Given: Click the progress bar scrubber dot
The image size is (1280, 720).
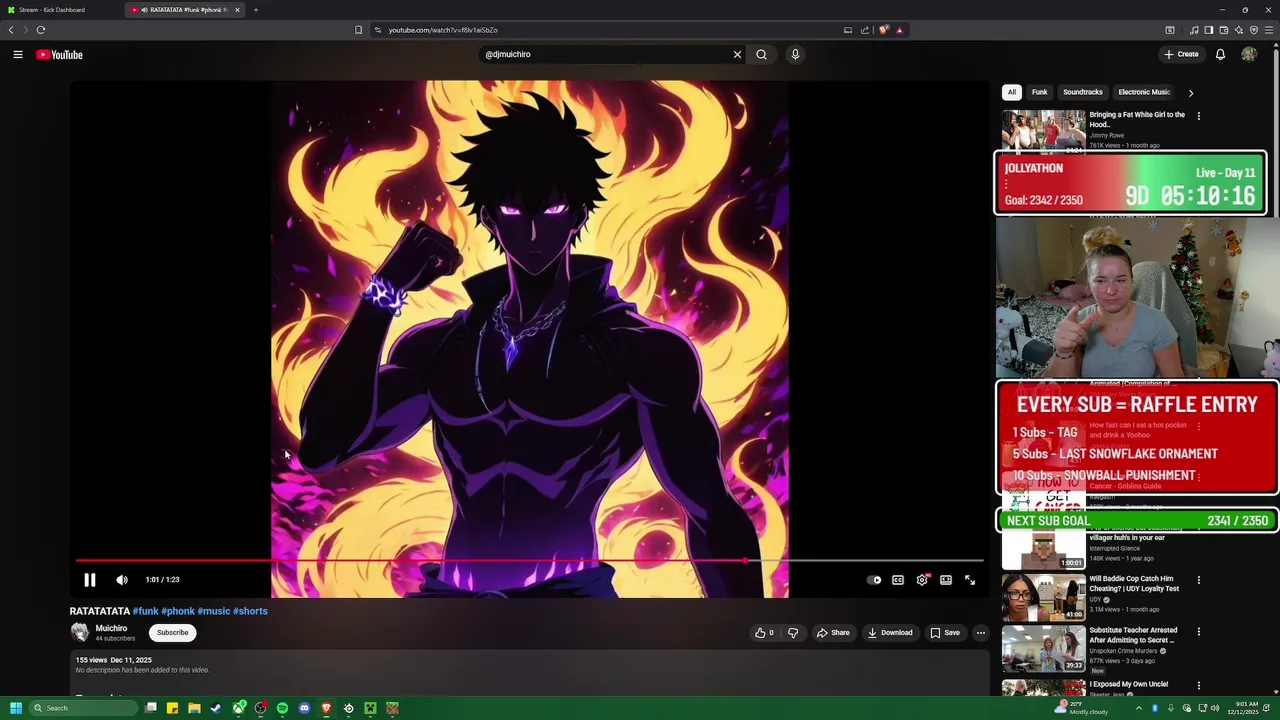Looking at the screenshot, I should (745, 561).
